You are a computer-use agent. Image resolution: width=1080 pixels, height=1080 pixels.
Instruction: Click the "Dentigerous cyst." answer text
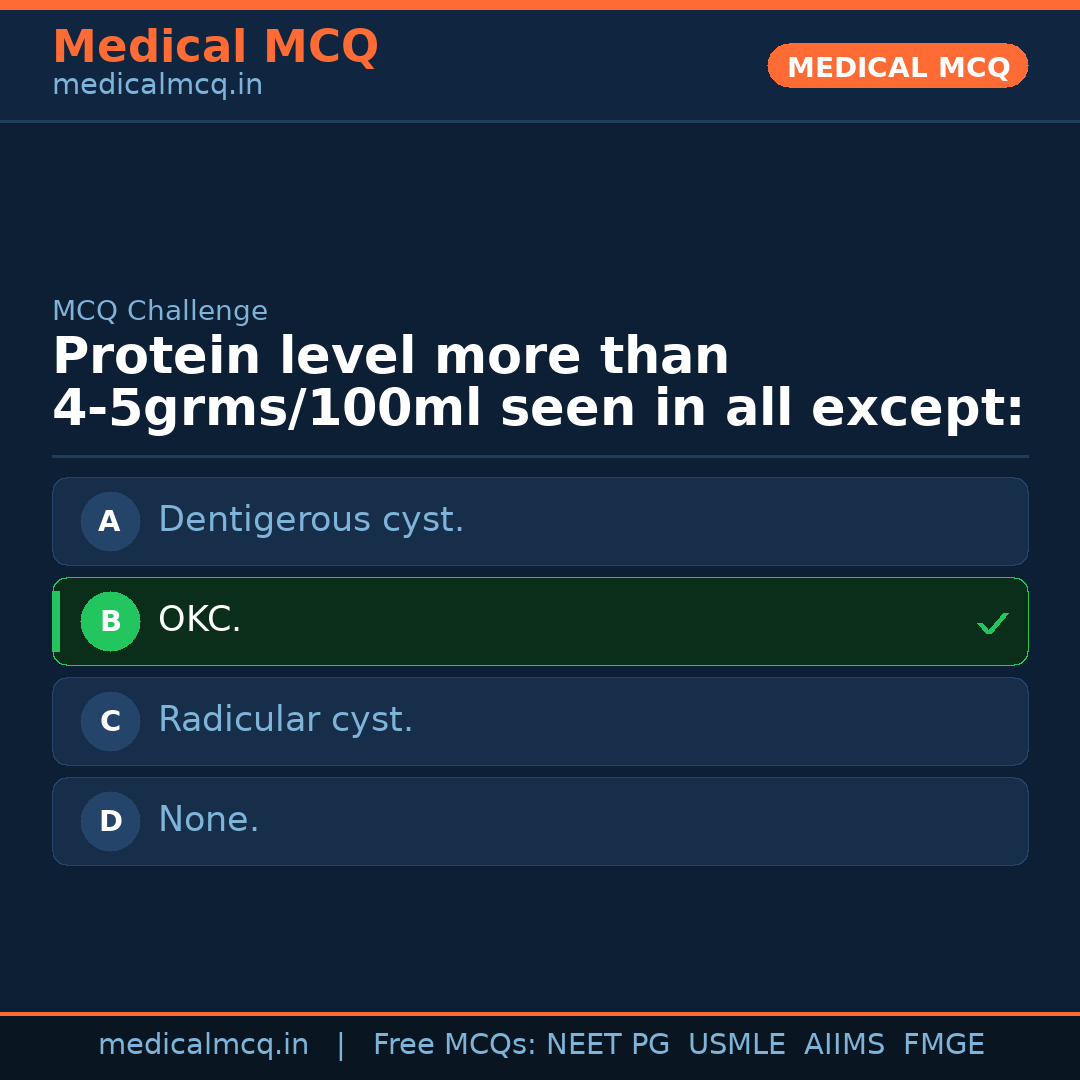pyautogui.click(x=311, y=520)
